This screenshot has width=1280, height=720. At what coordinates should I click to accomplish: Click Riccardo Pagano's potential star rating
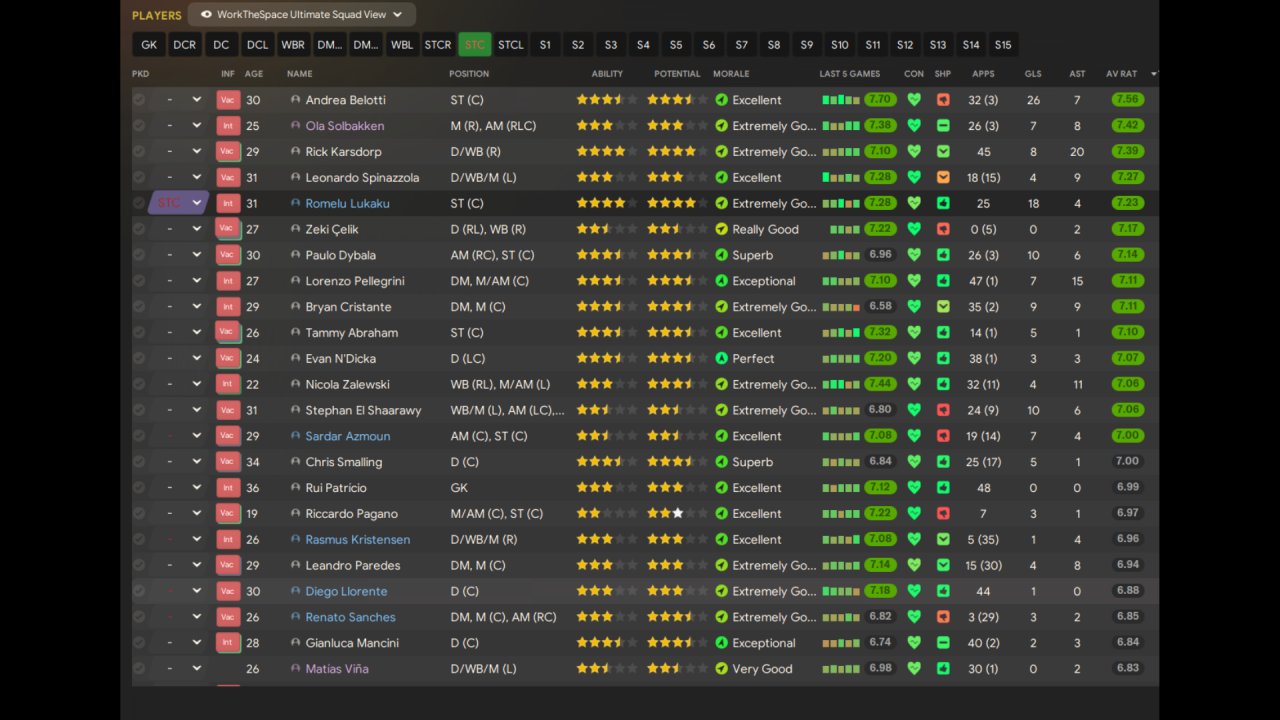(677, 514)
